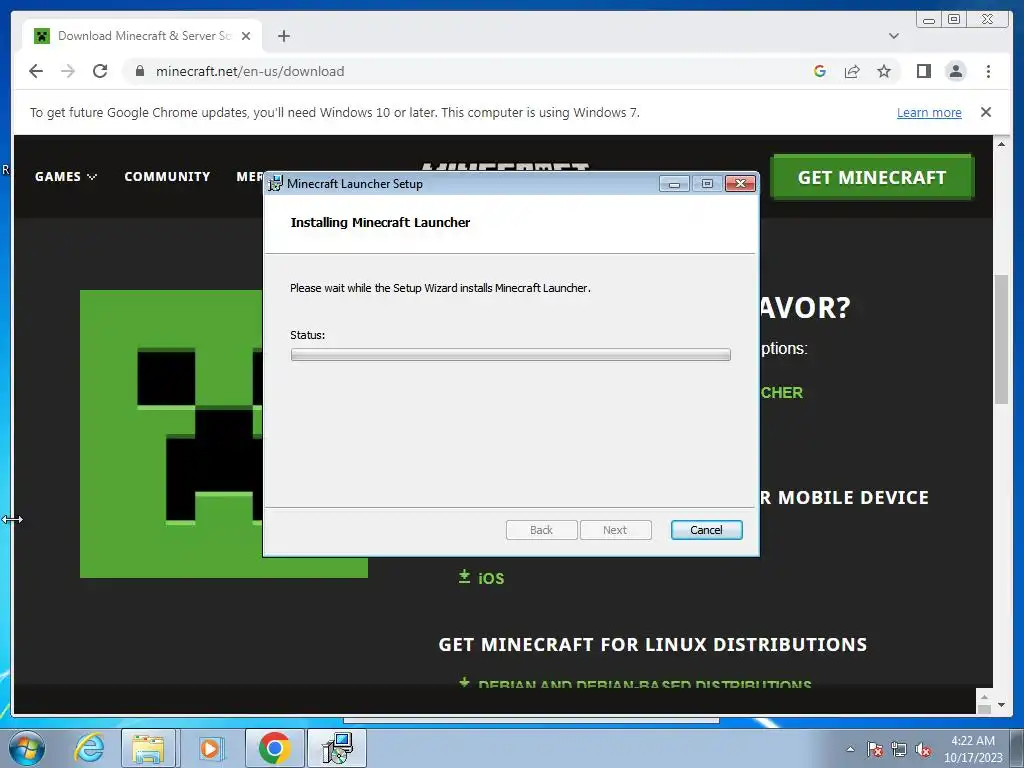Image resolution: width=1024 pixels, height=768 pixels.
Task: Open Windows Explorer from the taskbar
Action: [x=148, y=748]
